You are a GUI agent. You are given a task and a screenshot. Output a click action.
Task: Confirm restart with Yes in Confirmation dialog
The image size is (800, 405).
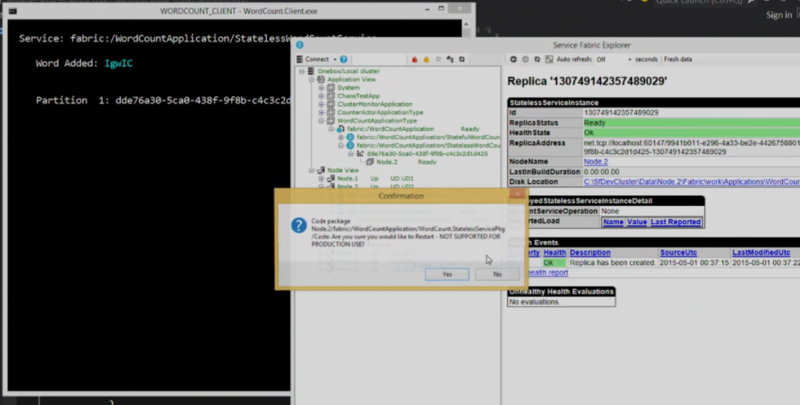[x=447, y=274]
